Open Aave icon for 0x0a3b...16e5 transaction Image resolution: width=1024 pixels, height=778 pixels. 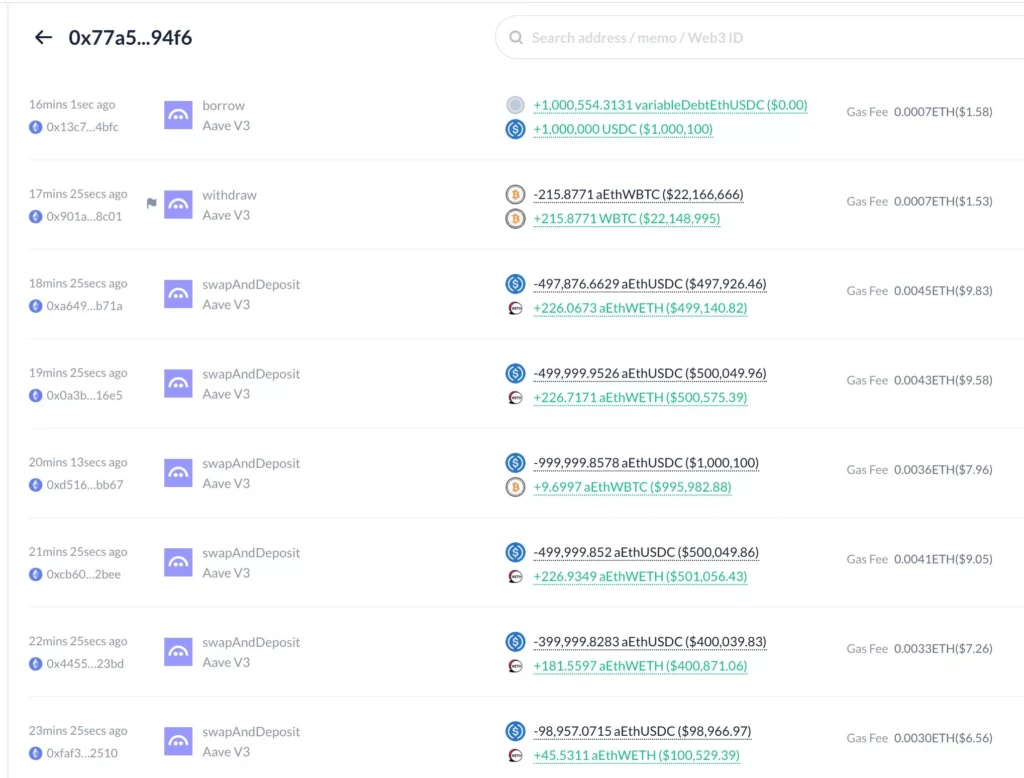[x=178, y=383]
